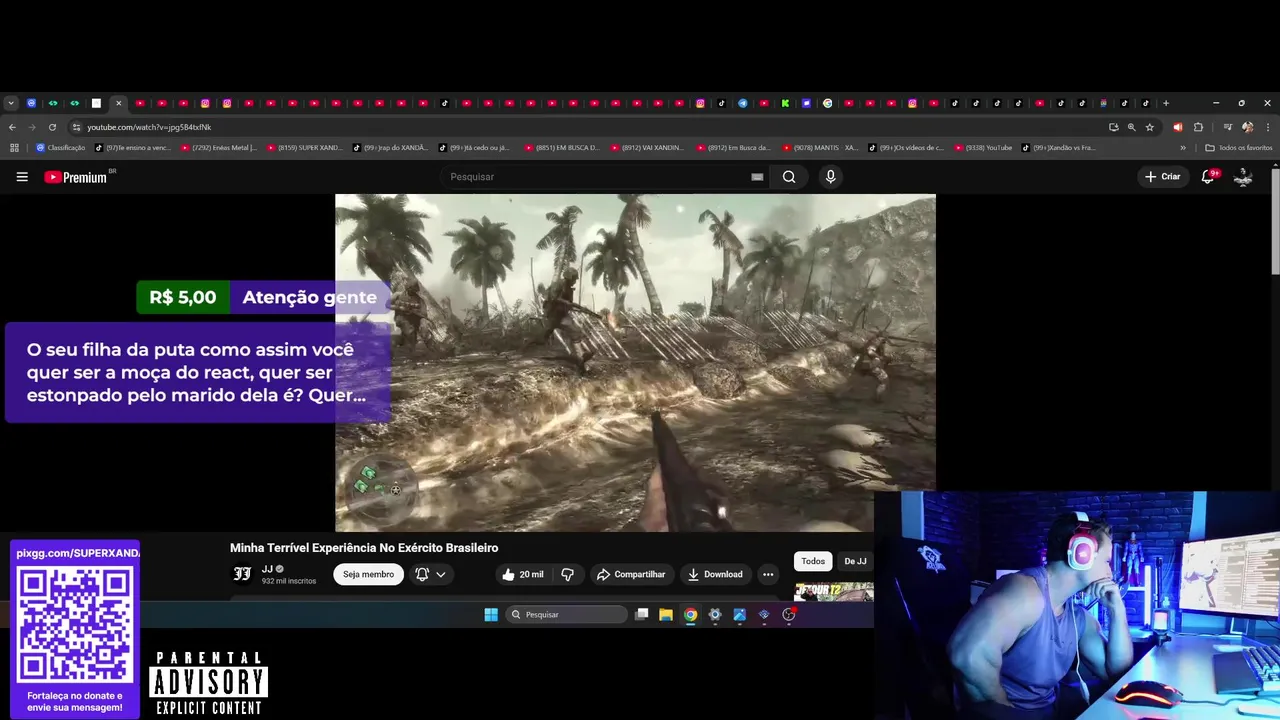The height and width of the screenshot is (720, 1280).
Task: Switch to the Telegram tab
Action: point(742,103)
